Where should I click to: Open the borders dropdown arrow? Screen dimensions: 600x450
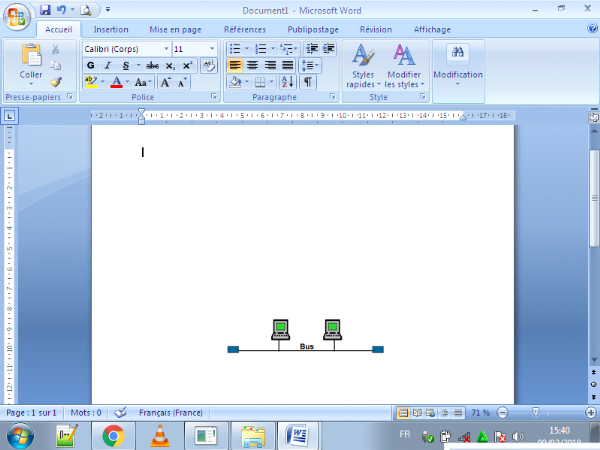point(271,82)
